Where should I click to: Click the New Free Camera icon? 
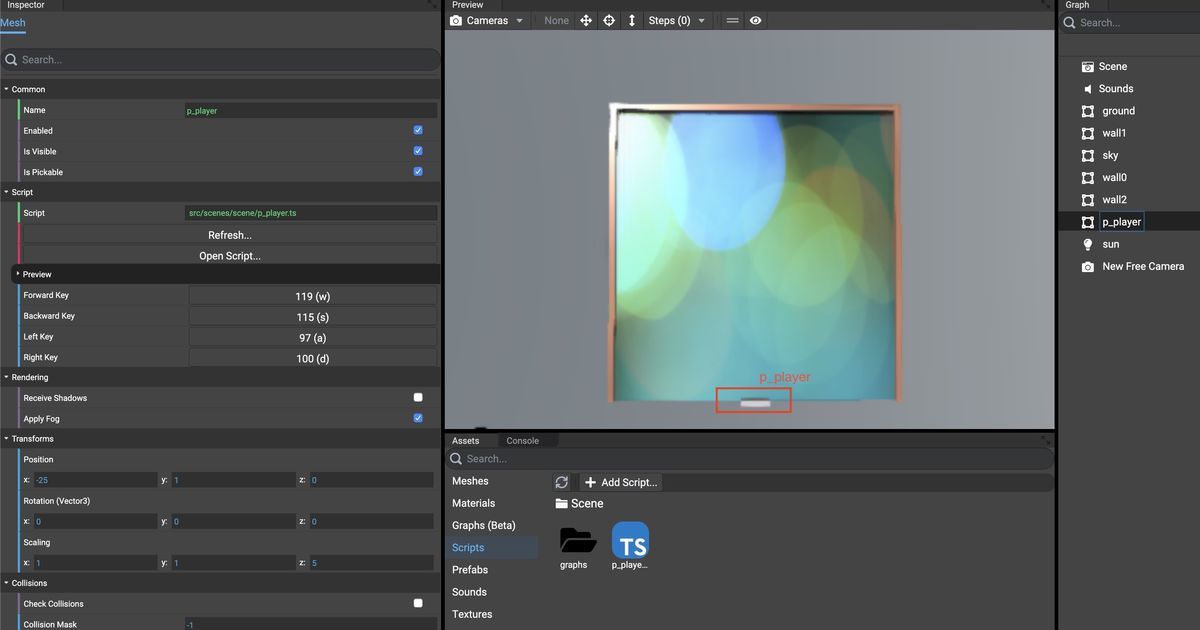click(1087, 266)
